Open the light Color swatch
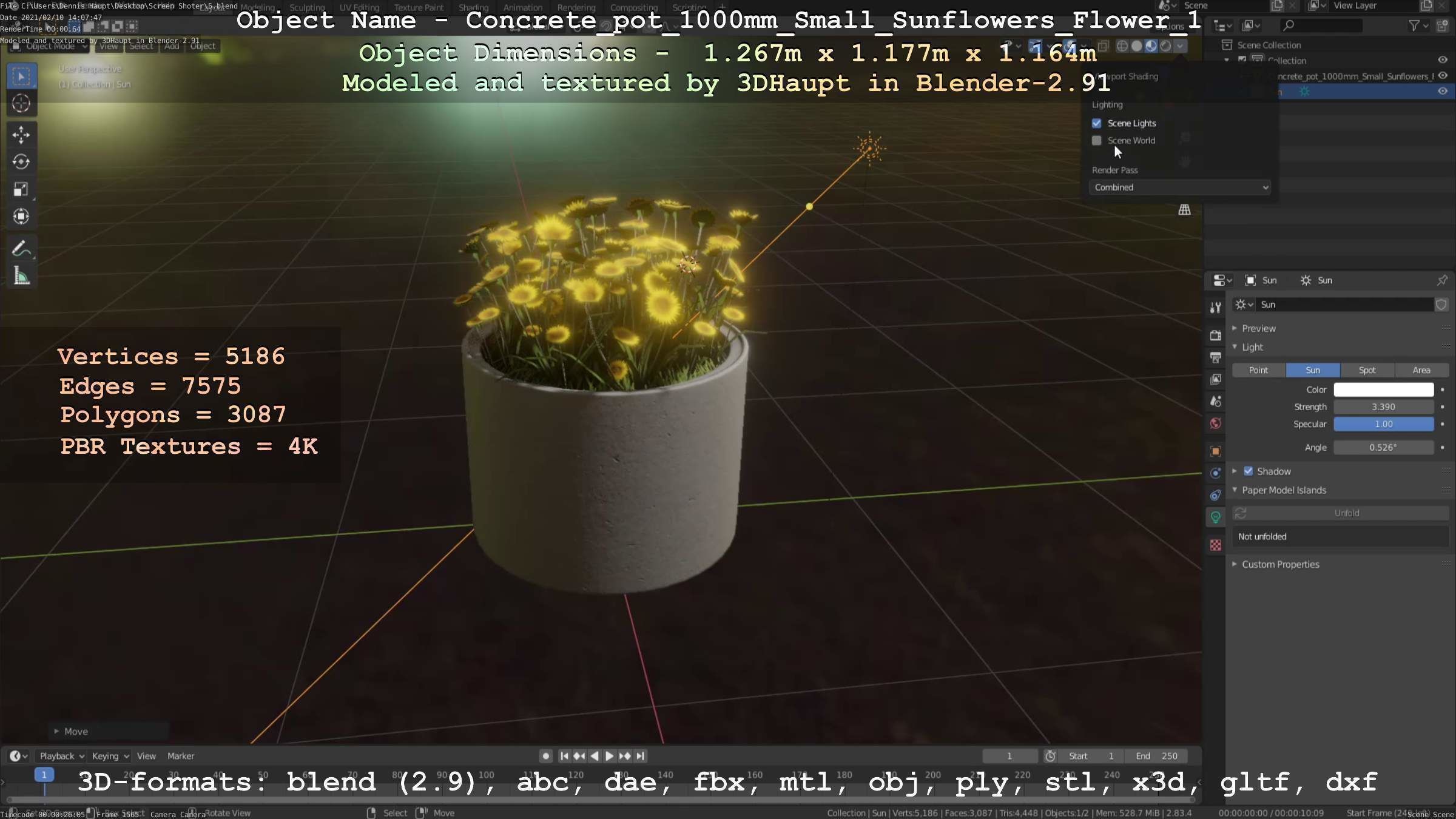The image size is (1456, 819). click(1384, 389)
